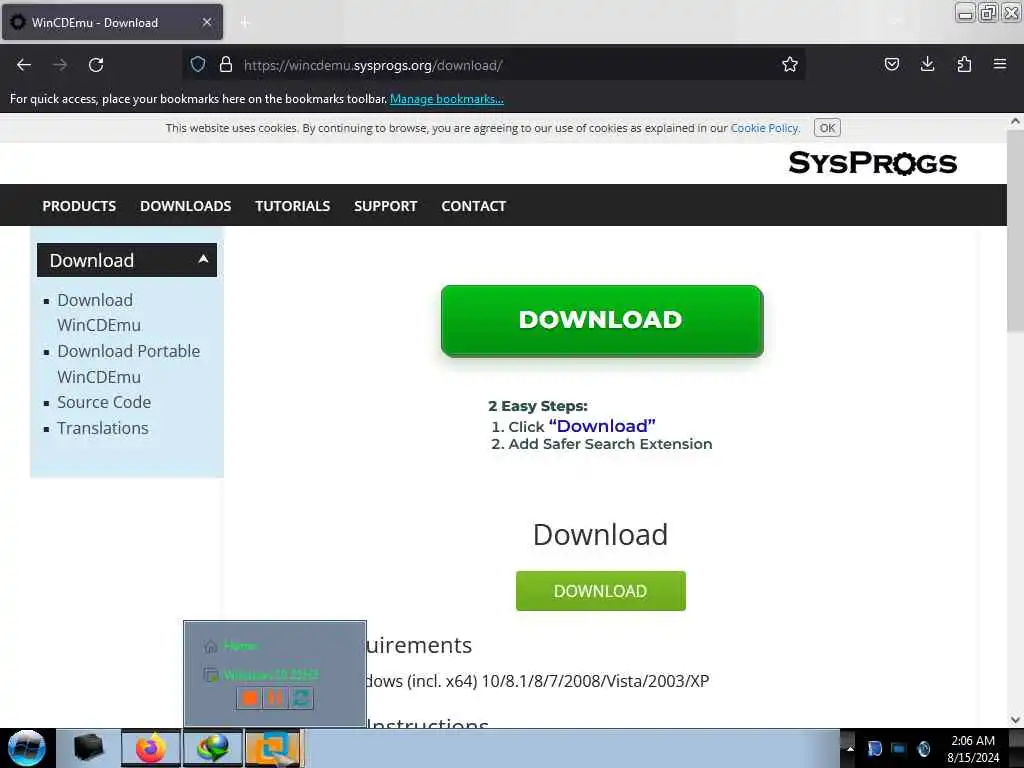Open the Firefox downloads panel icon
The height and width of the screenshot is (768, 1024).
coord(927,64)
